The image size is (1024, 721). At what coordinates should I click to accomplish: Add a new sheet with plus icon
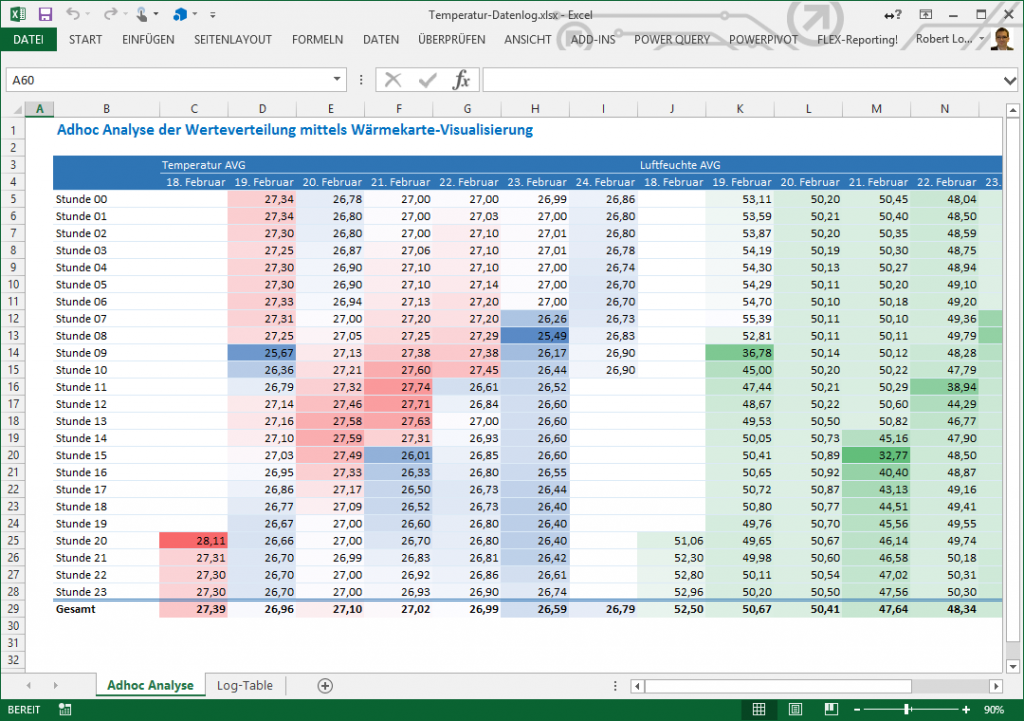pos(324,685)
